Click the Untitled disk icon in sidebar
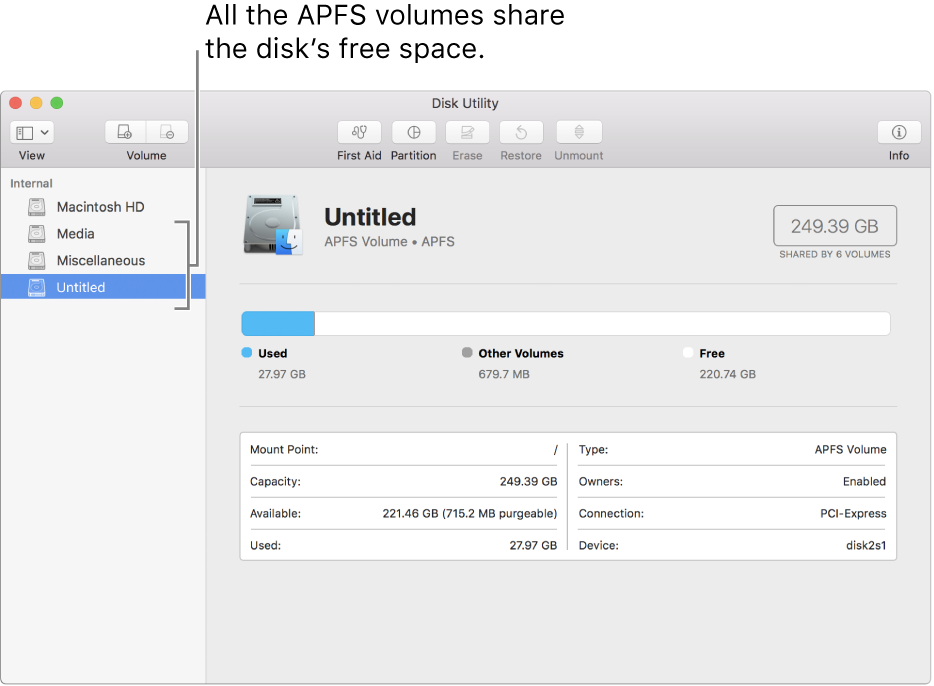Image resolution: width=934 pixels, height=686 pixels. click(37, 288)
